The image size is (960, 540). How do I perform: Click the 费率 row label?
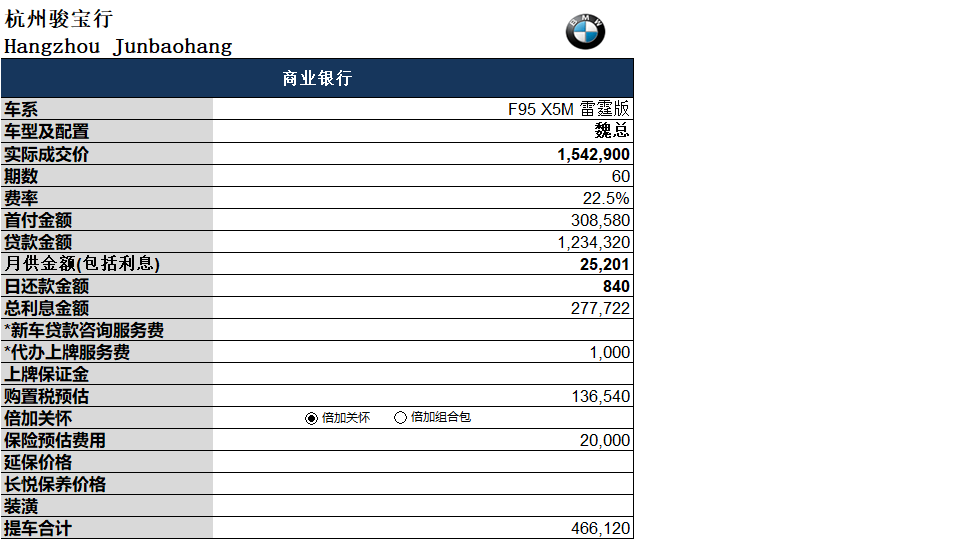click(x=21, y=198)
